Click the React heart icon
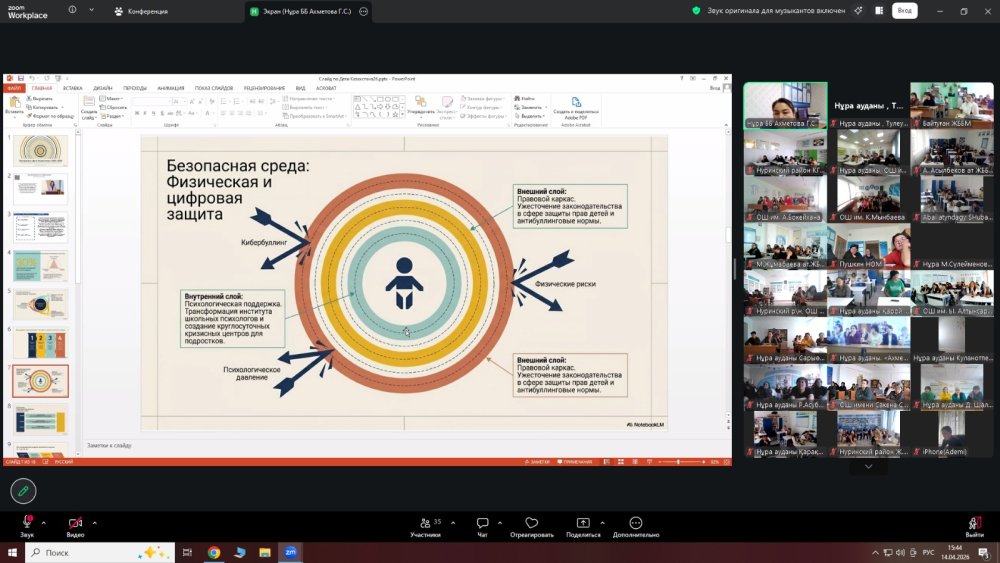Screen dimensions: 1000x563 click(x=531, y=523)
